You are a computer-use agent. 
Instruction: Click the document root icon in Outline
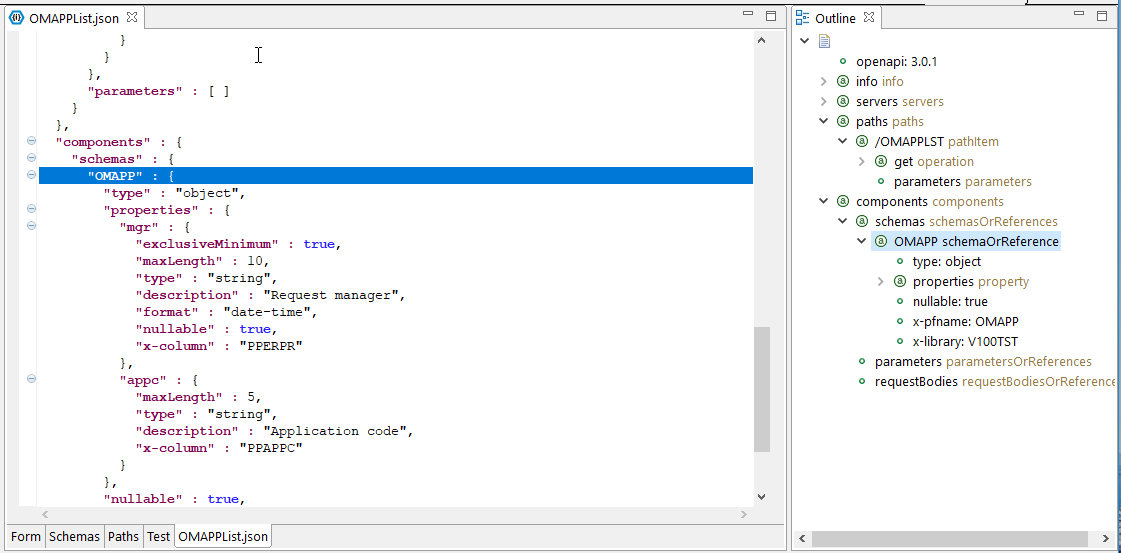825,41
